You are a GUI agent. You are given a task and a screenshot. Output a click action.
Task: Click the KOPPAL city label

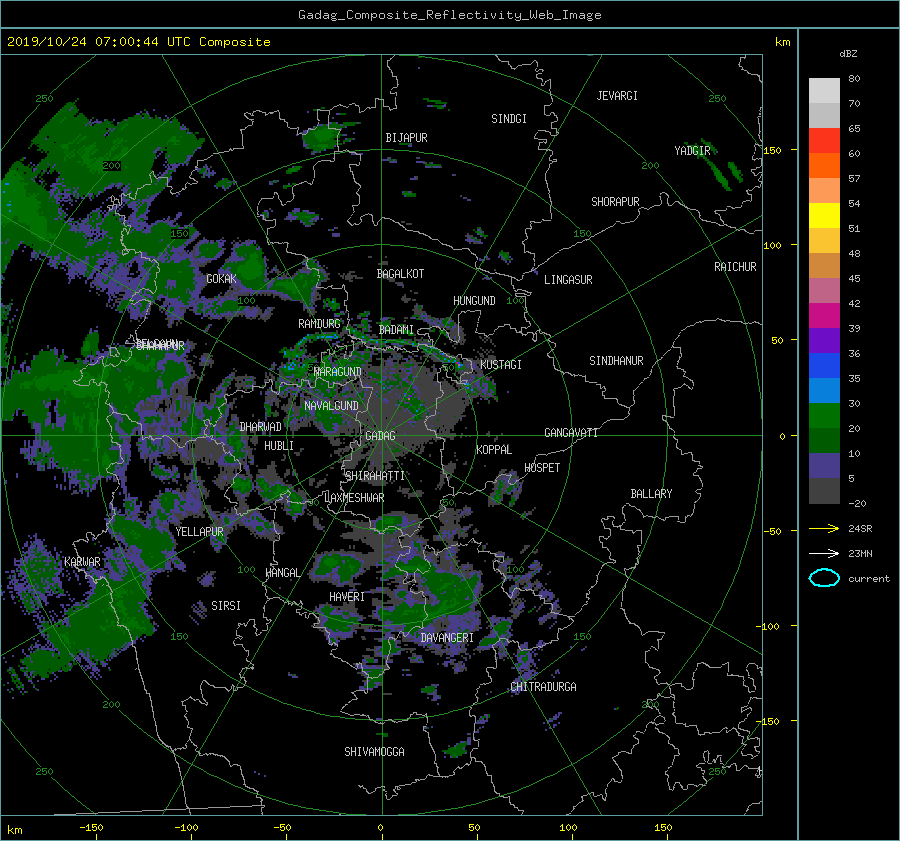(494, 450)
